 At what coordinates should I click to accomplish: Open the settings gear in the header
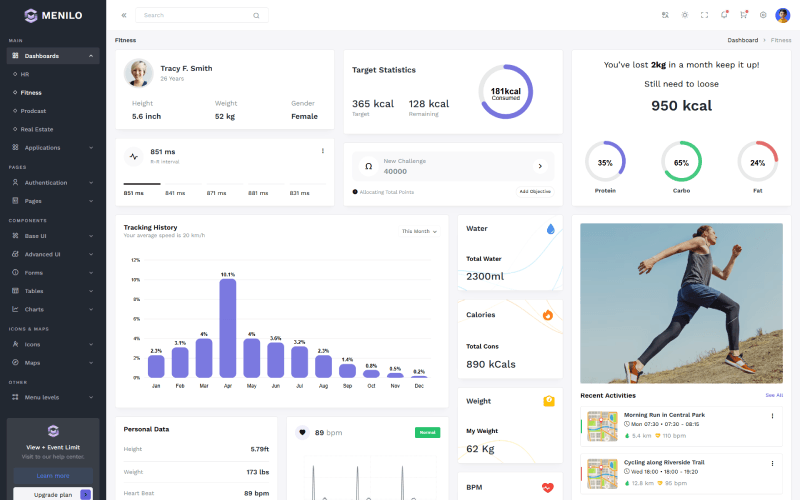(x=763, y=15)
